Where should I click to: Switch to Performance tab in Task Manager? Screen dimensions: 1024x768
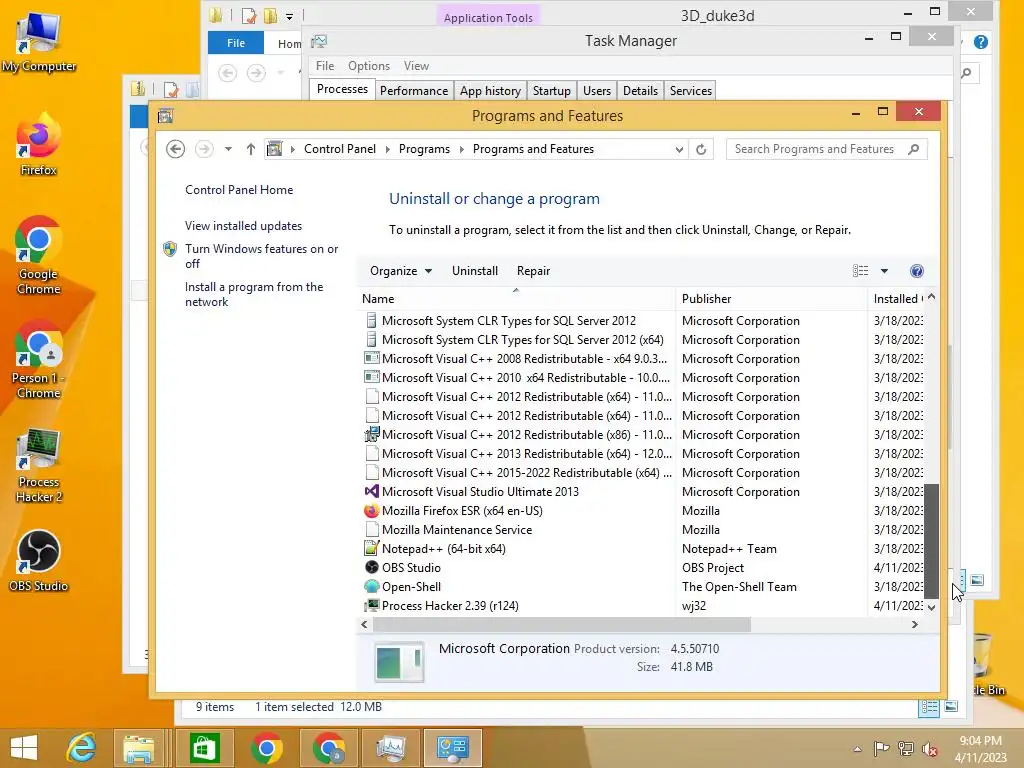[x=414, y=91]
